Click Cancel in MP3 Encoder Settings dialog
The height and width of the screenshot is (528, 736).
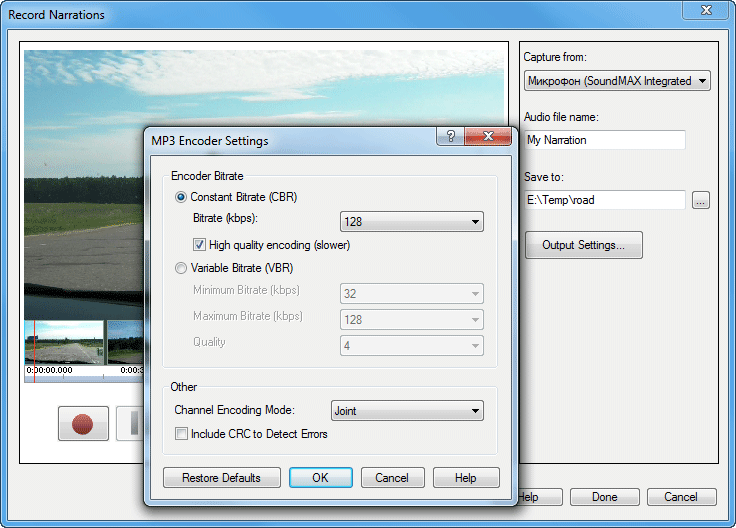(x=392, y=478)
